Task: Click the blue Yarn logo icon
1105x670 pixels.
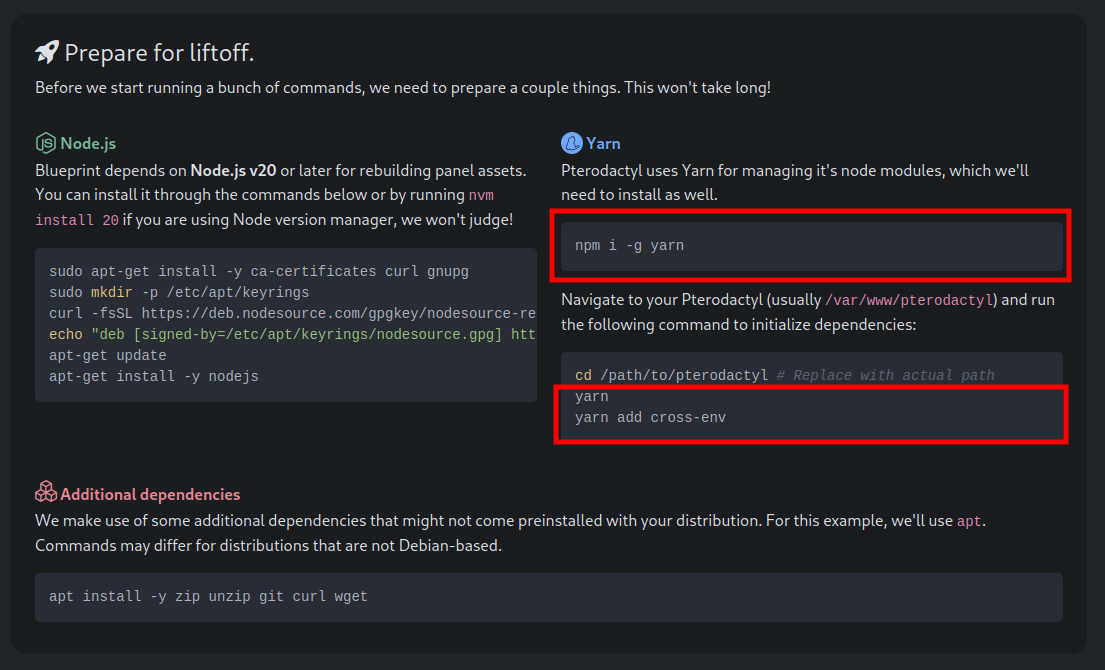Action: pos(572,143)
